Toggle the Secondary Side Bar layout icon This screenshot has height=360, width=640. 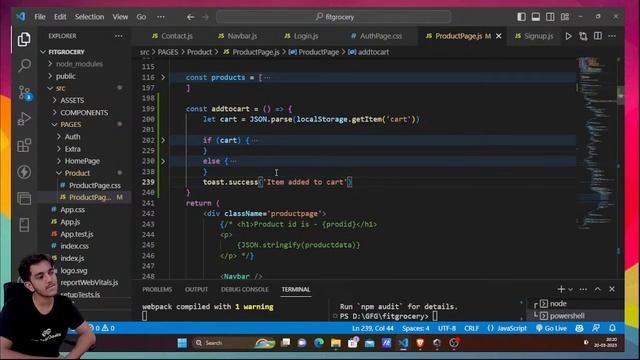click(x=550, y=17)
